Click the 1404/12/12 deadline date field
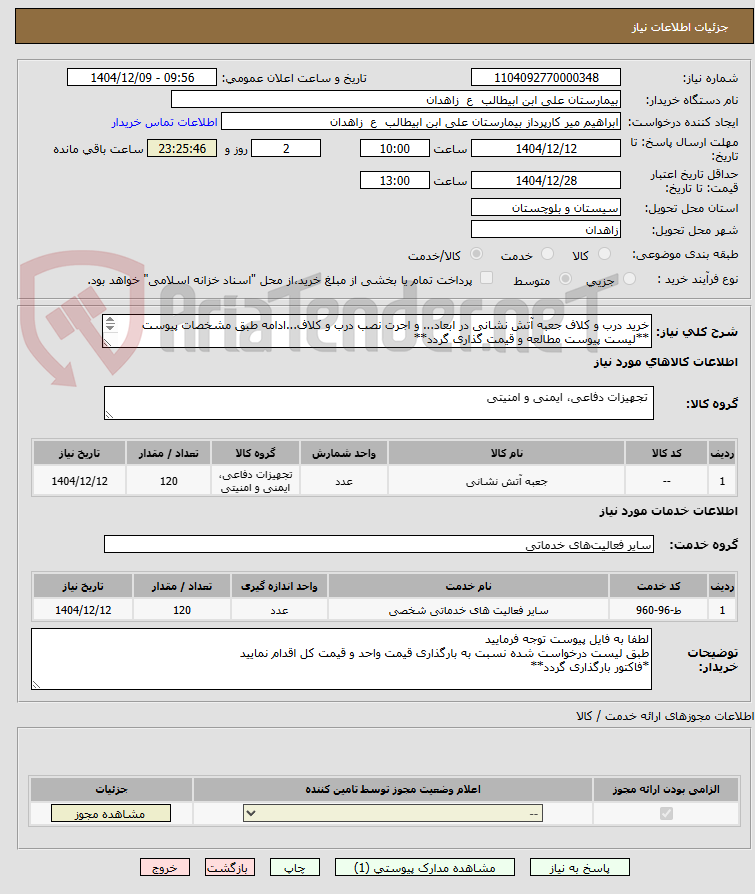 coord(546,149)
